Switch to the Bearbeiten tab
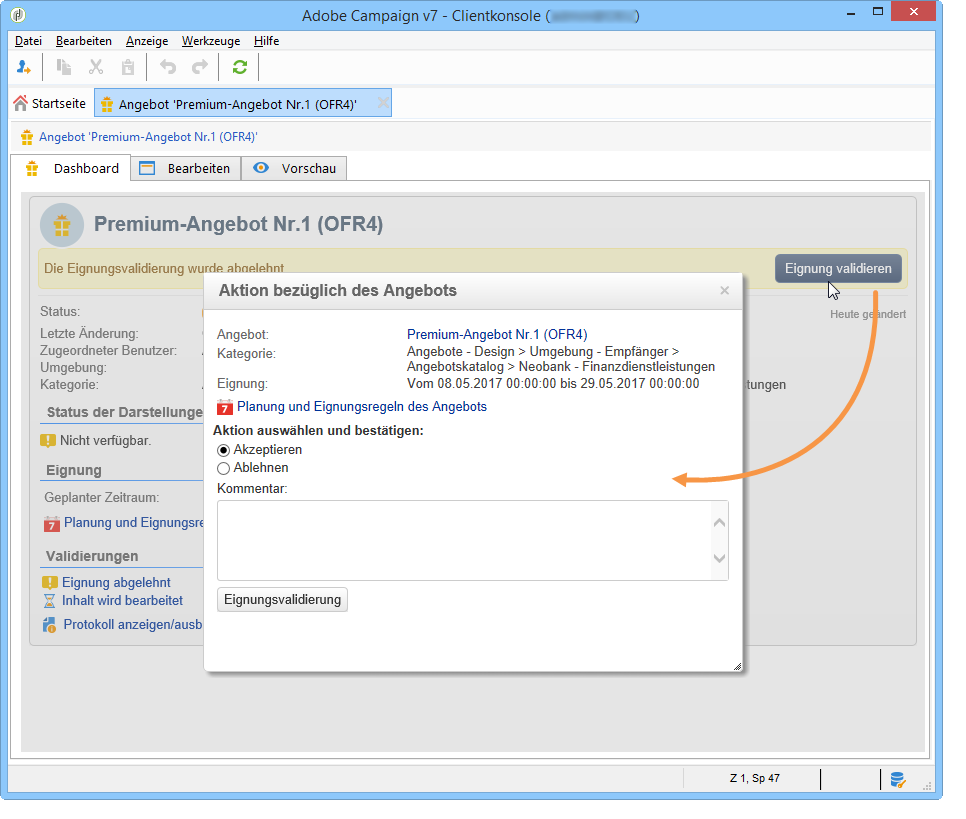 coord(185,168)
